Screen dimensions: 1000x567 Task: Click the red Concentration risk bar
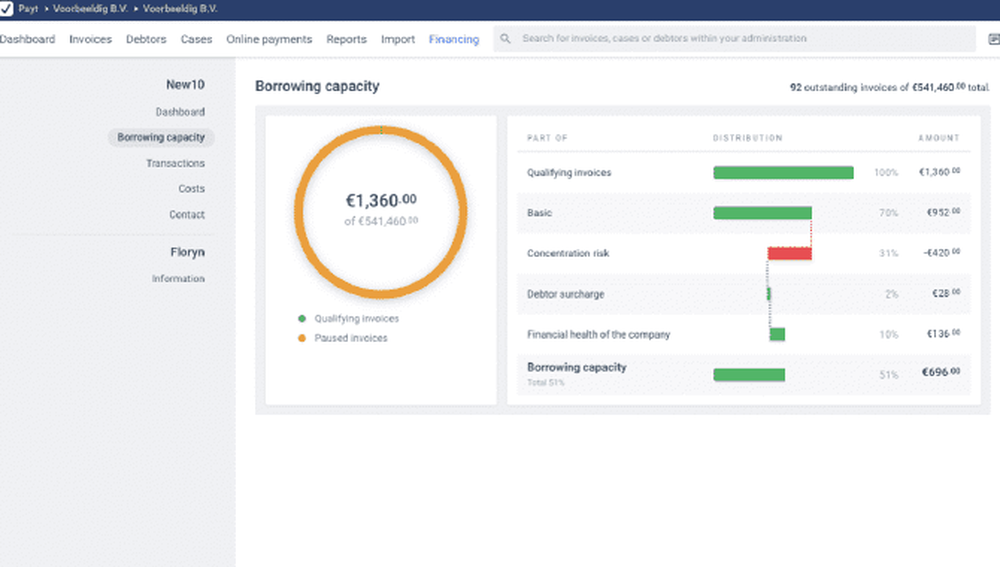tap(789, 254)
